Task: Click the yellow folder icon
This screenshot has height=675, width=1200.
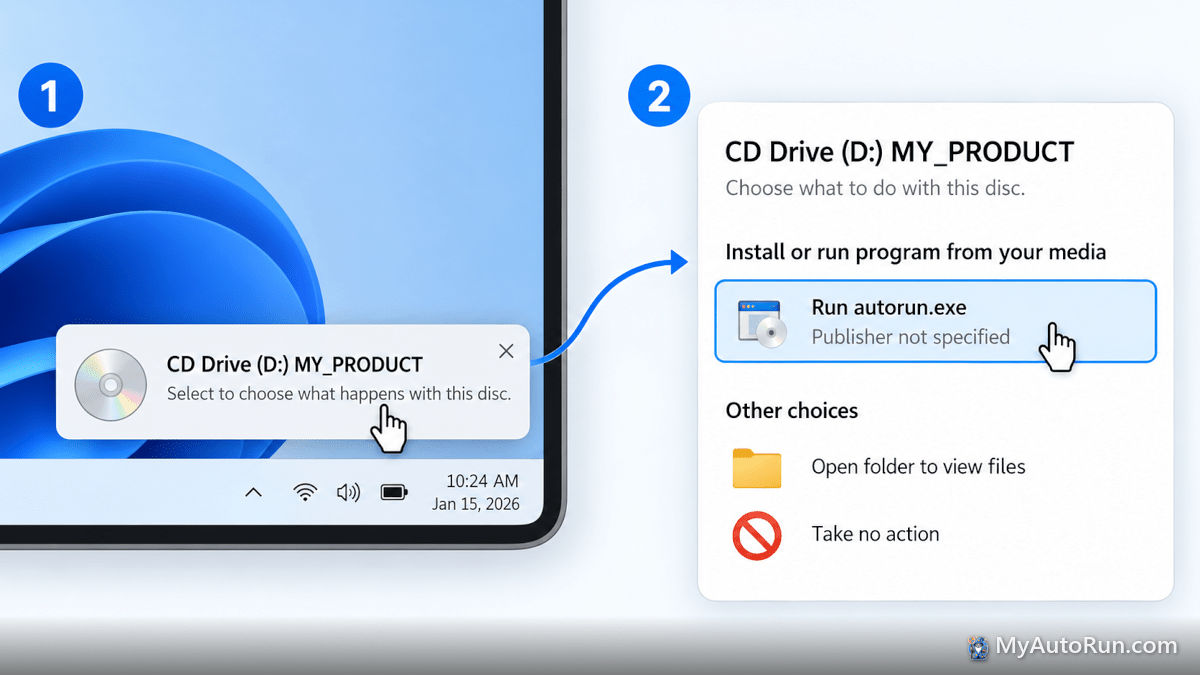Action: pos(757,467)
